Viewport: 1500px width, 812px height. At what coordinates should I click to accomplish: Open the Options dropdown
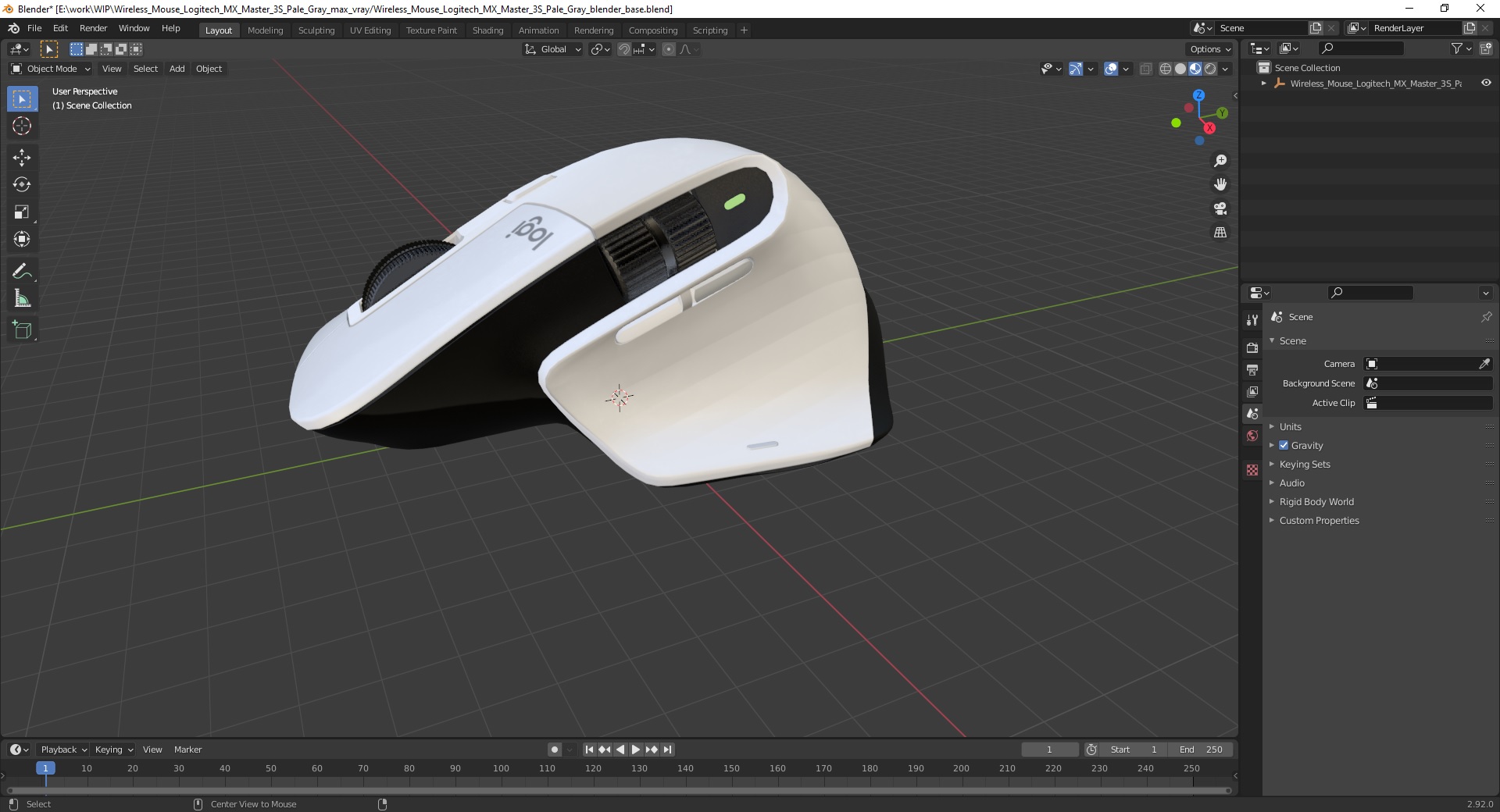tap(1210, 49)
